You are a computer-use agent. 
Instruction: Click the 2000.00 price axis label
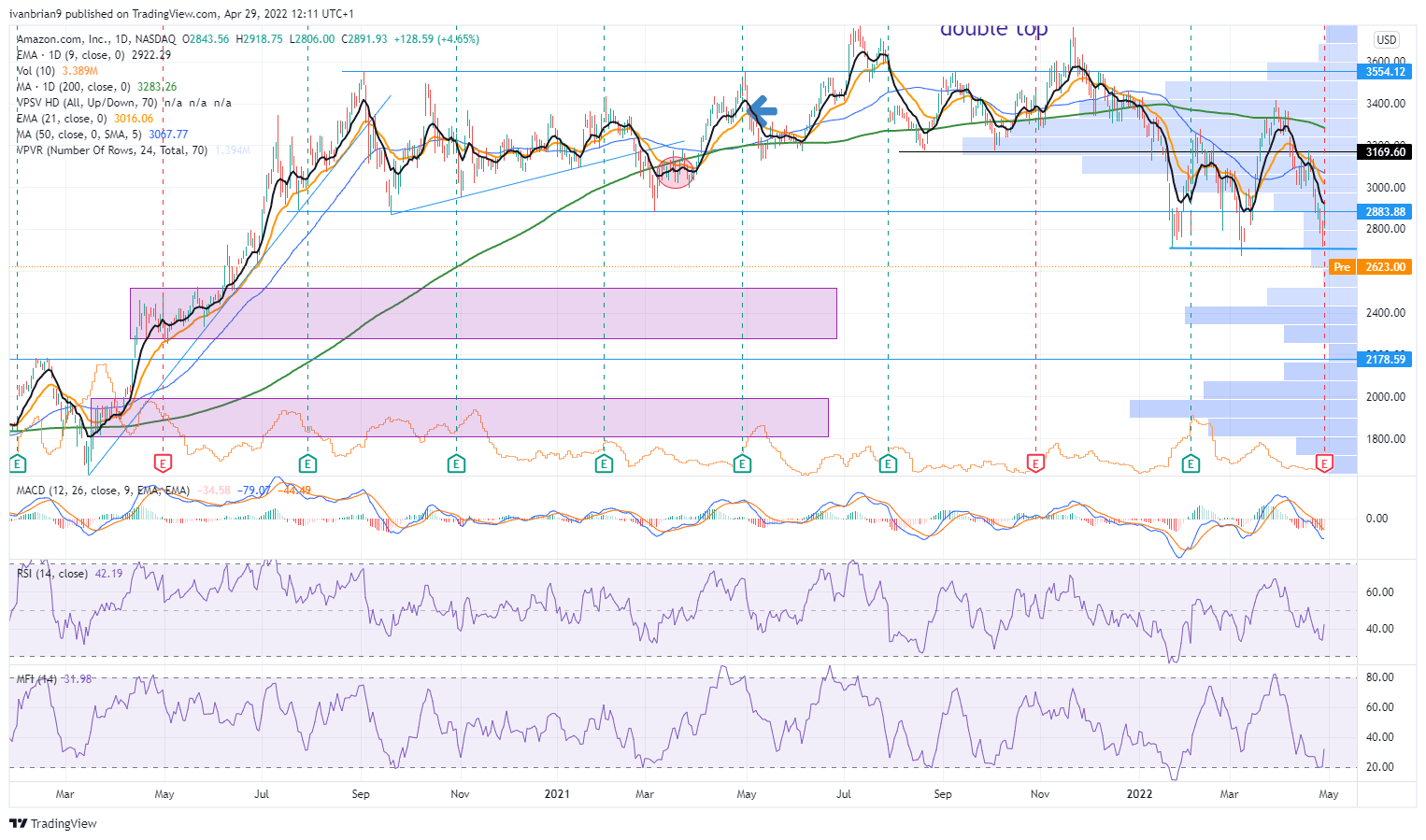[x=1386, y=397]
